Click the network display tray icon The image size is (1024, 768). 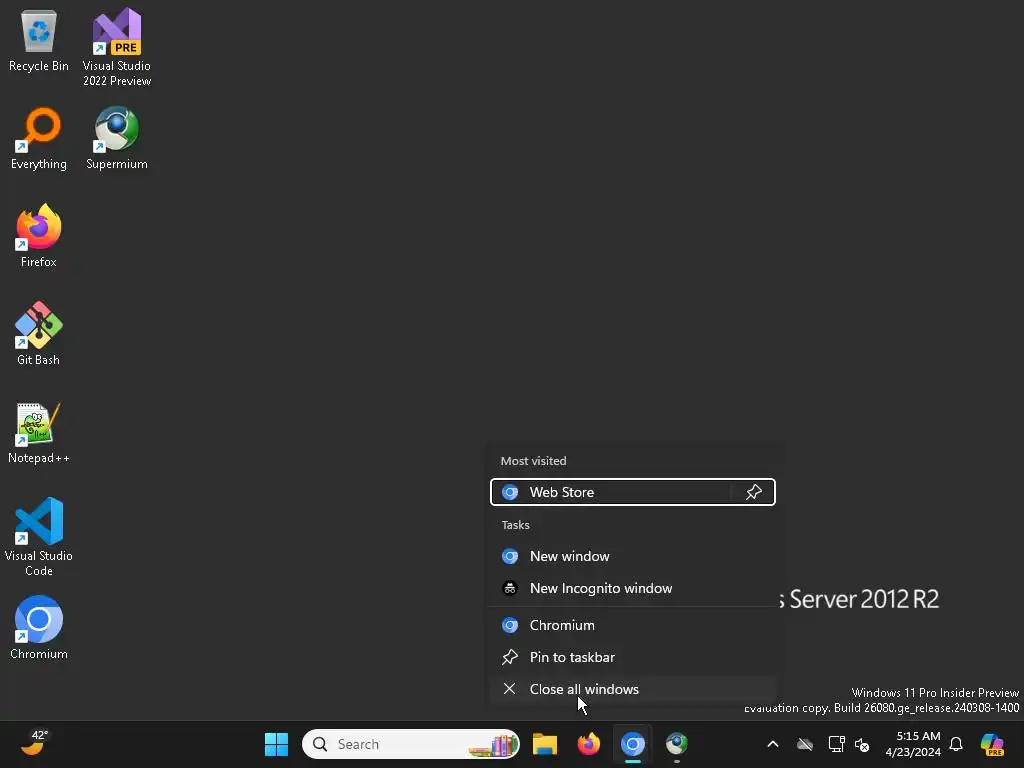(836, 744)
